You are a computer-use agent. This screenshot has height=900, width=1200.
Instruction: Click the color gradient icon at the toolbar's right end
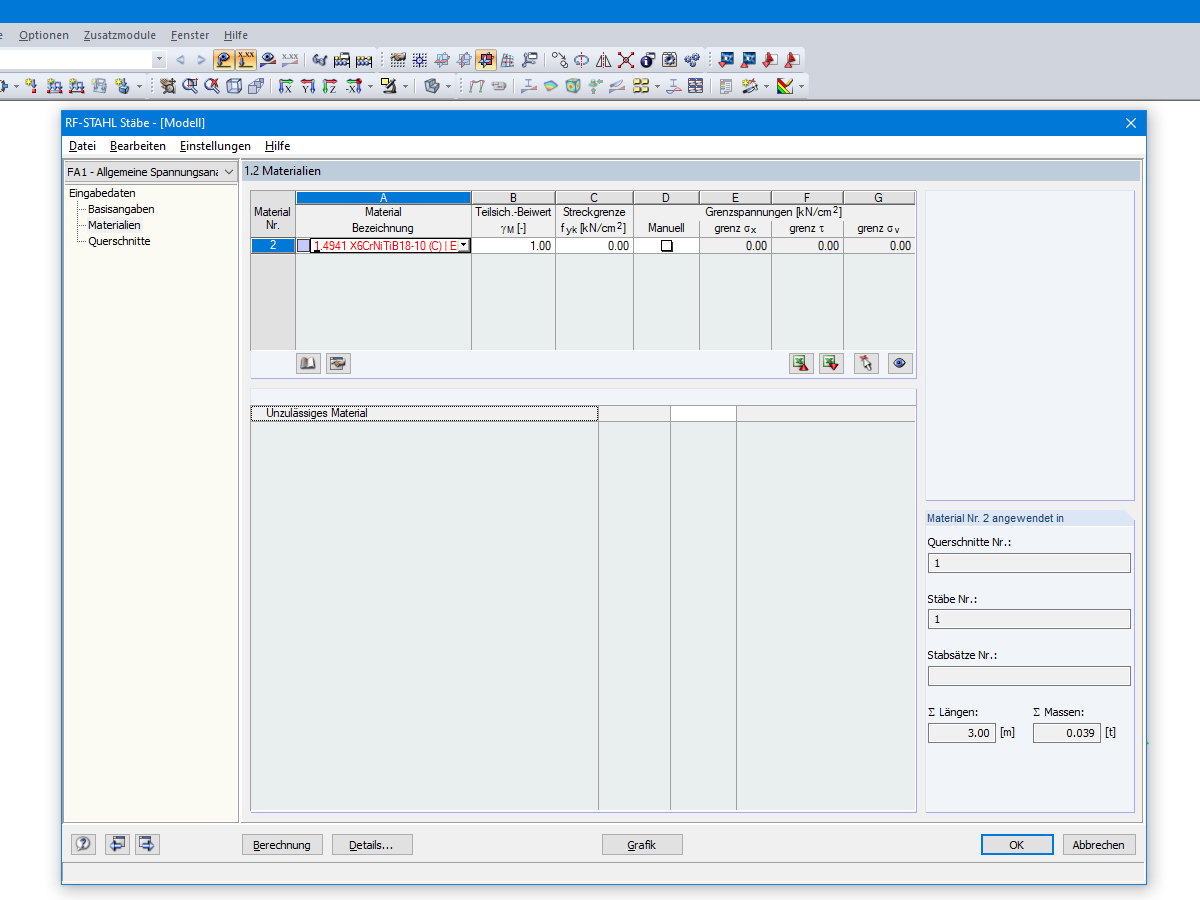tap(785, 86)
